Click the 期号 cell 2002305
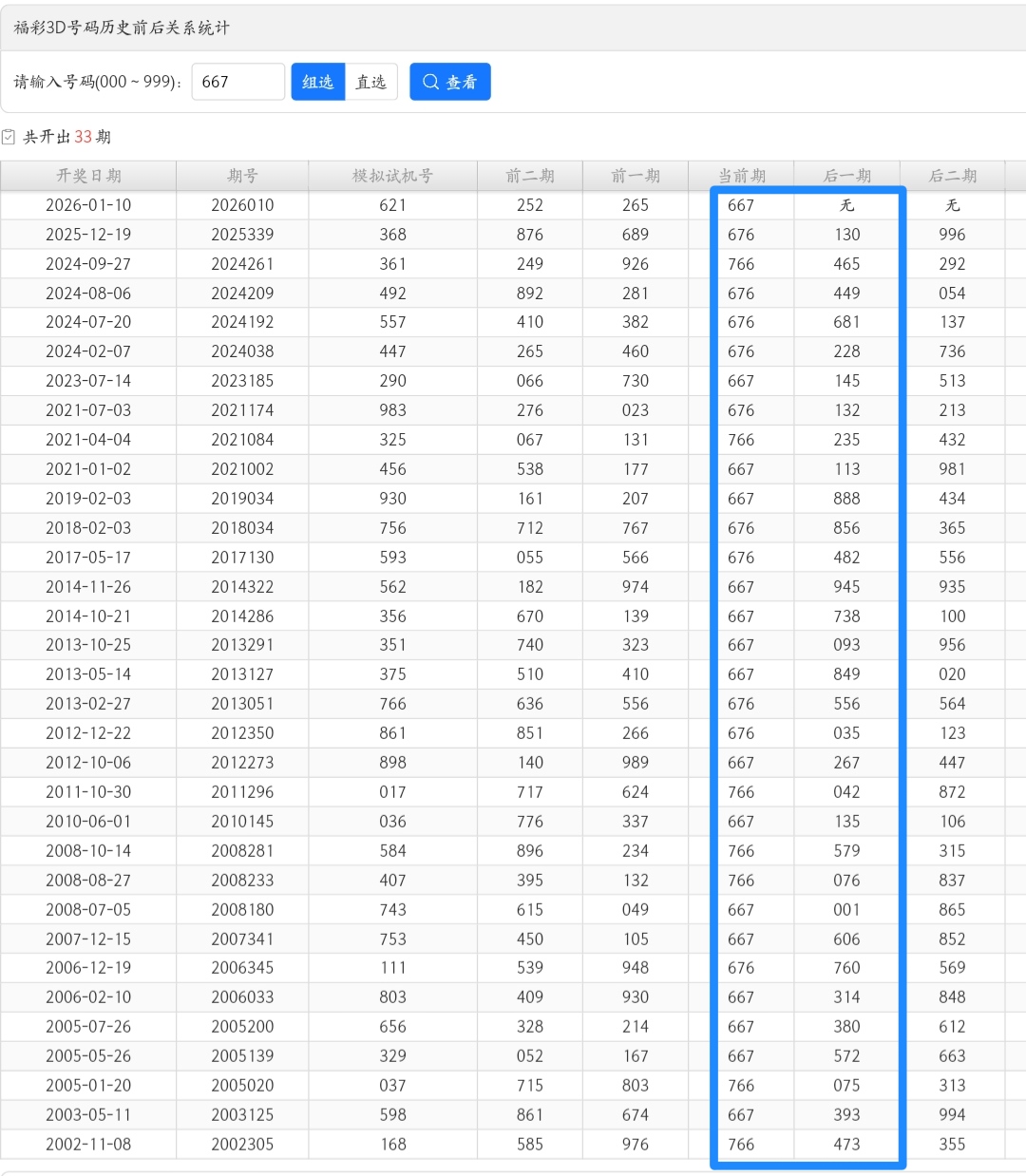The height and width of the screenshot is (1176, 1026). coord(242,1145)
